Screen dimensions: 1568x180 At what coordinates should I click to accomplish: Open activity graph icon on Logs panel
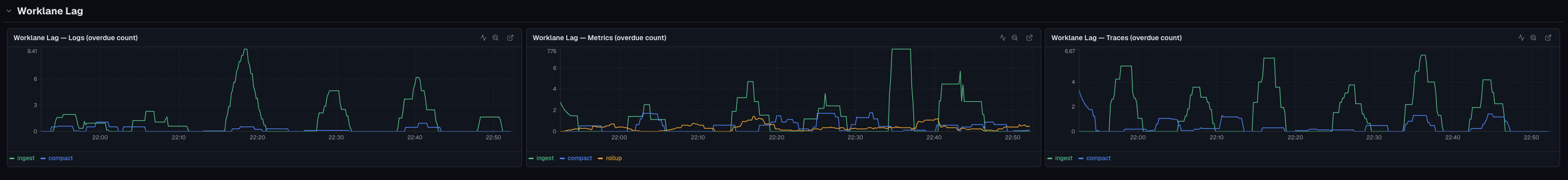coord(483,38)
